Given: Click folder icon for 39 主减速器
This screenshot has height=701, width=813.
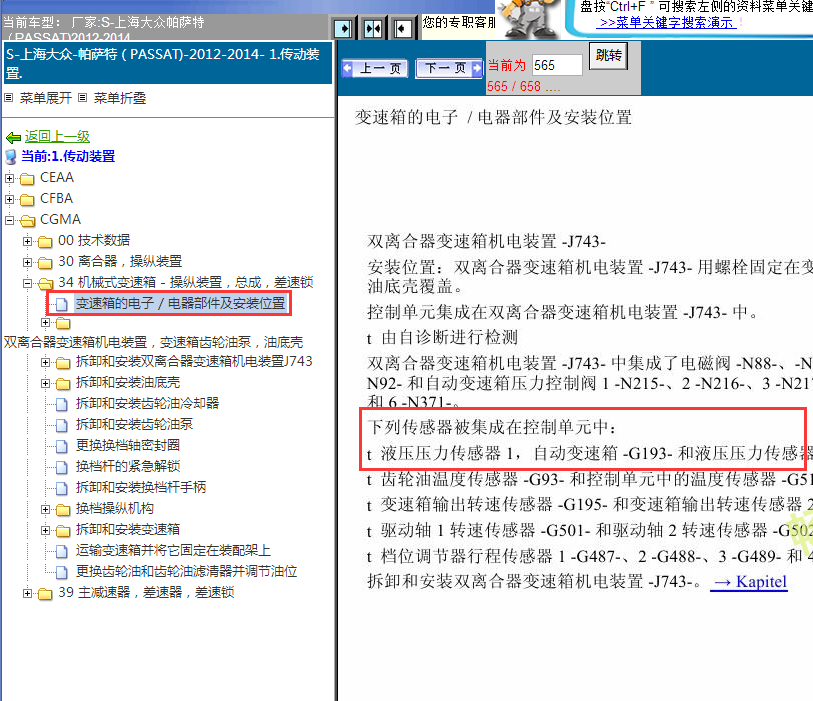Looking at the screenshot, I should click(45, 594).
